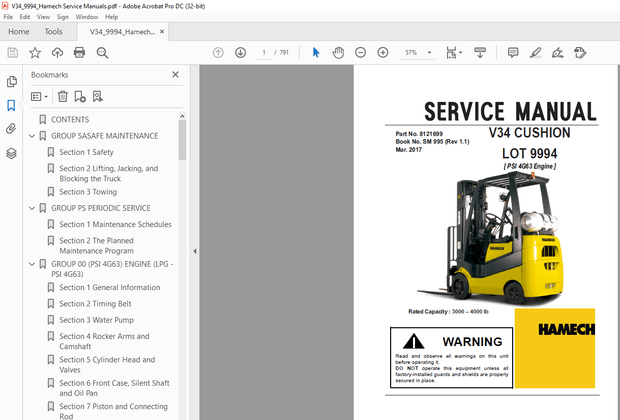The width and height of the screenshot is (620, 420).
Task: Open Section 2 Lifting, Jacking bookmark
Action: [108, 174]
